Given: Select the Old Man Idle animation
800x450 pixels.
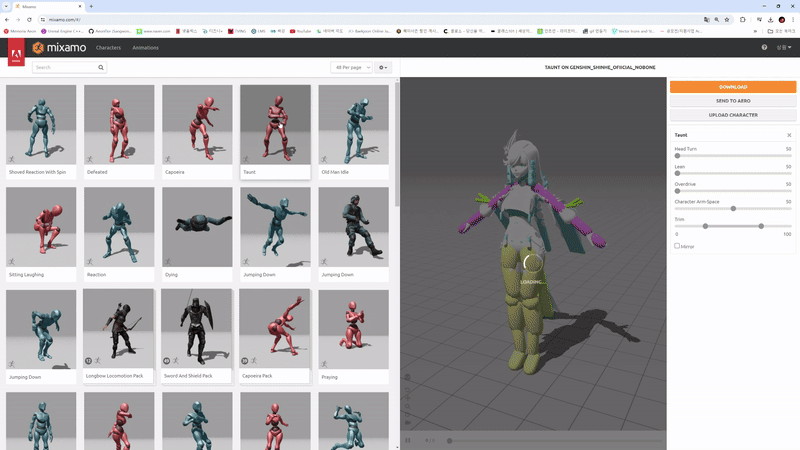Looking at the screenshot, I should pyautogui.click(x=353, y=132).
